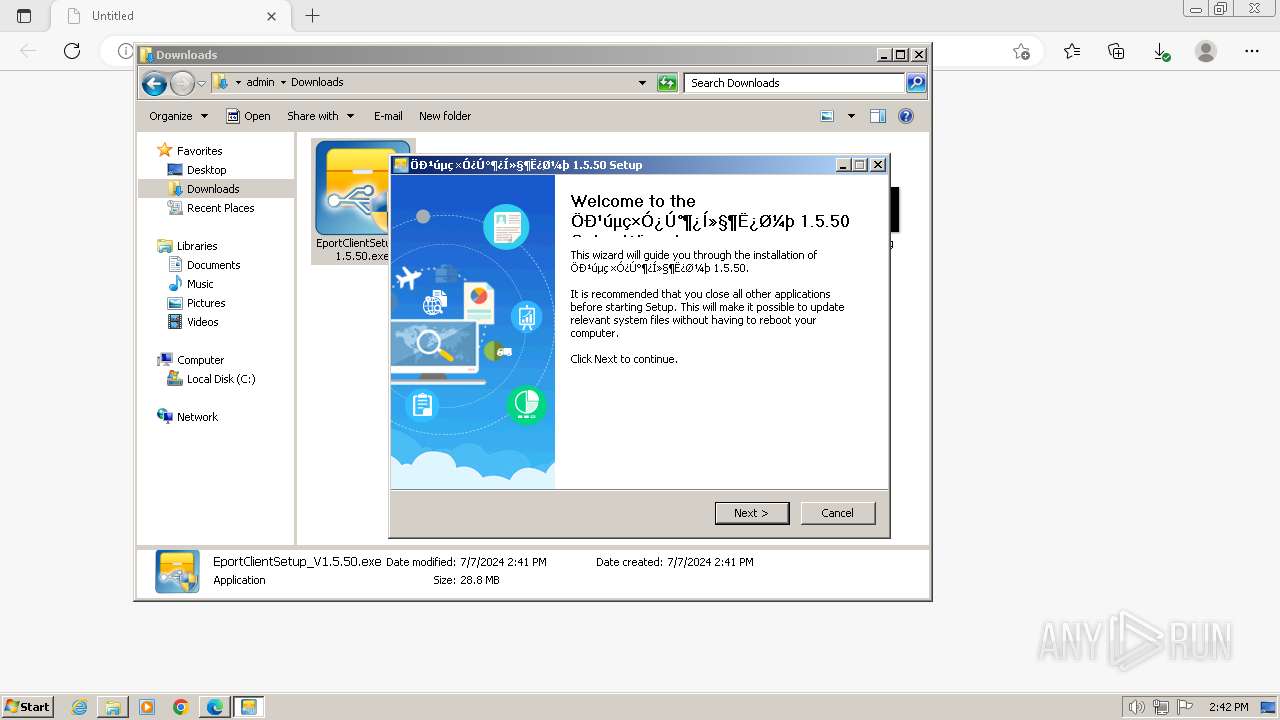The image size is (1280, 720).
Task: Open recent locations dropdown in explorer
Action: [201, 83]
